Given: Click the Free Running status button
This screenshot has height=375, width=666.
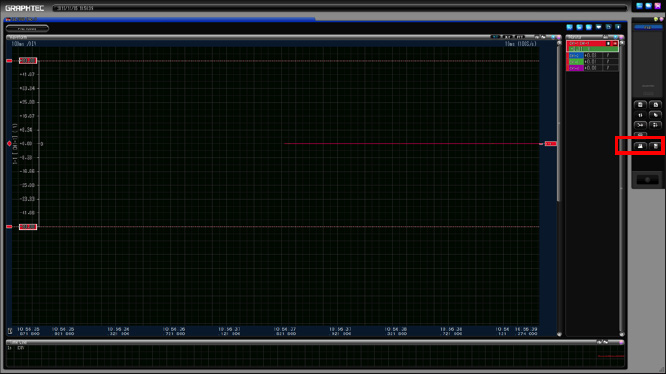Looking at the screenshot, I should point(27,29).
